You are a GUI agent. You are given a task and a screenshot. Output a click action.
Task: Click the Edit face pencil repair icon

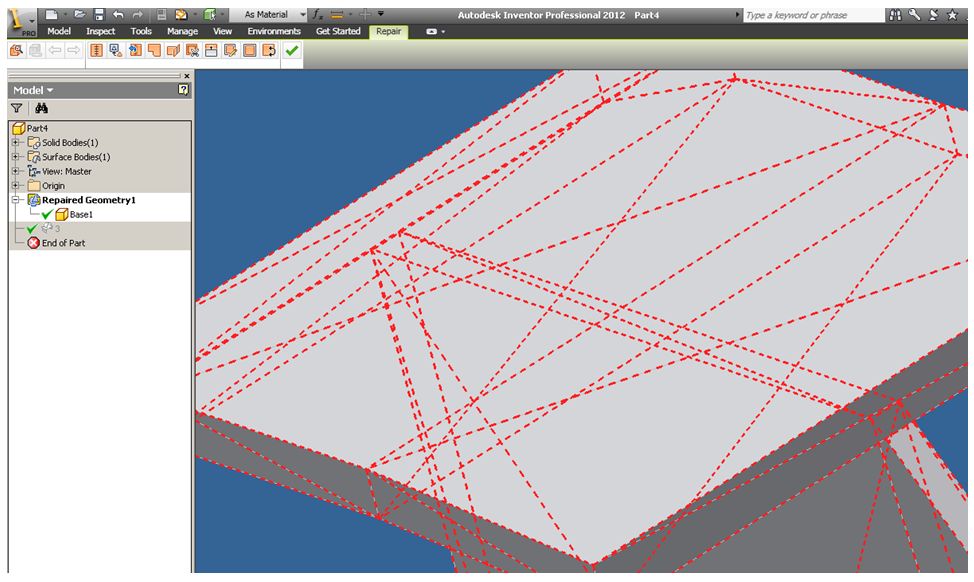pos(230,50)
